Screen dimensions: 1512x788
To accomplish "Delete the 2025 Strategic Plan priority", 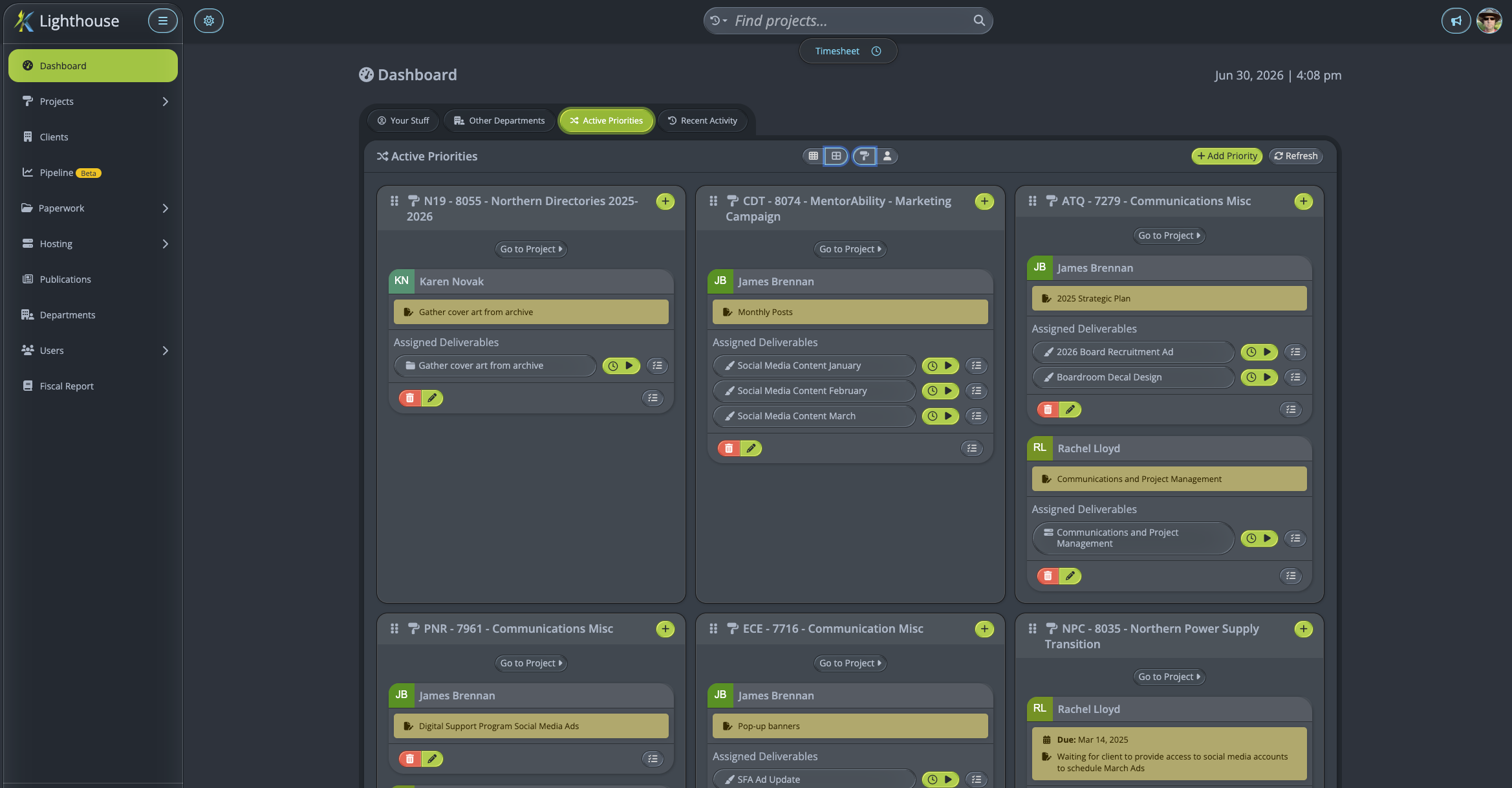I will tap(1048, 410).
